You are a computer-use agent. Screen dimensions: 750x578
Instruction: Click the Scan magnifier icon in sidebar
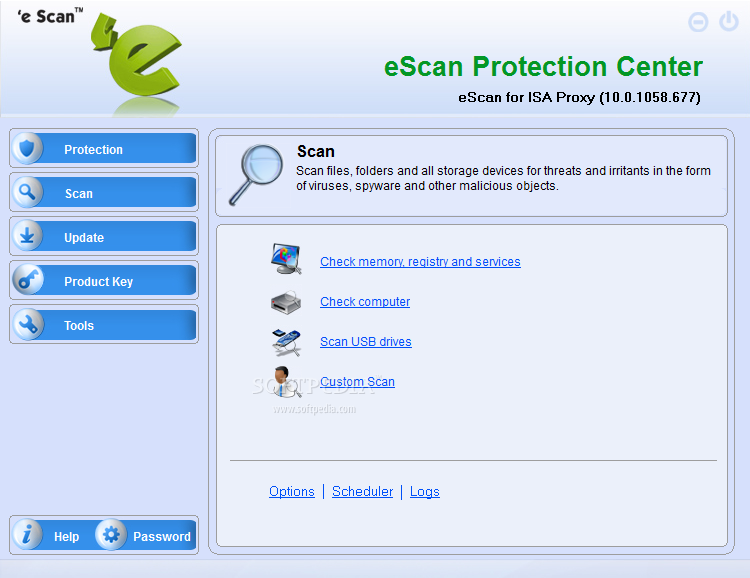pos(27,192)
